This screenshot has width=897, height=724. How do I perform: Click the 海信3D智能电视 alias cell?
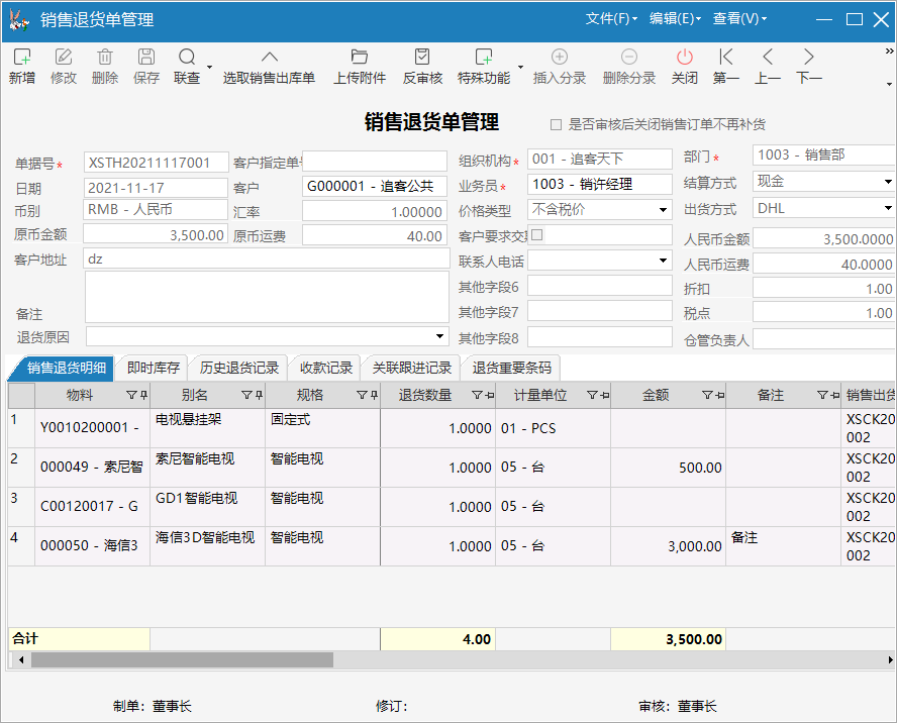click(208, 546)
